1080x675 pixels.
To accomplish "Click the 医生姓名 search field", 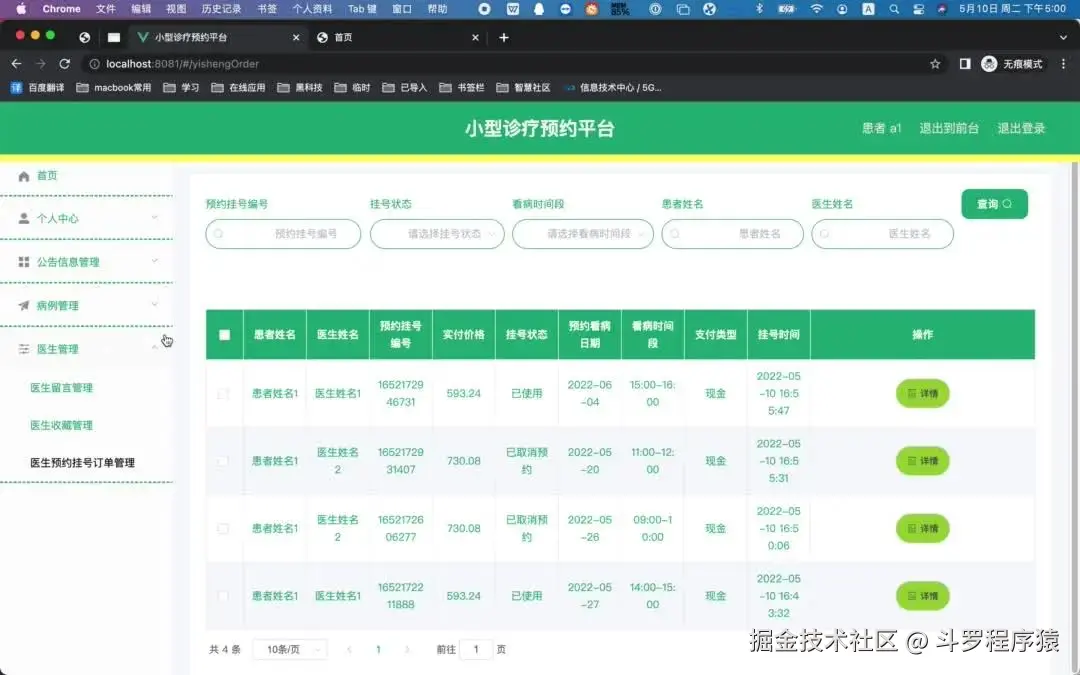I will (x=882, y=234).
